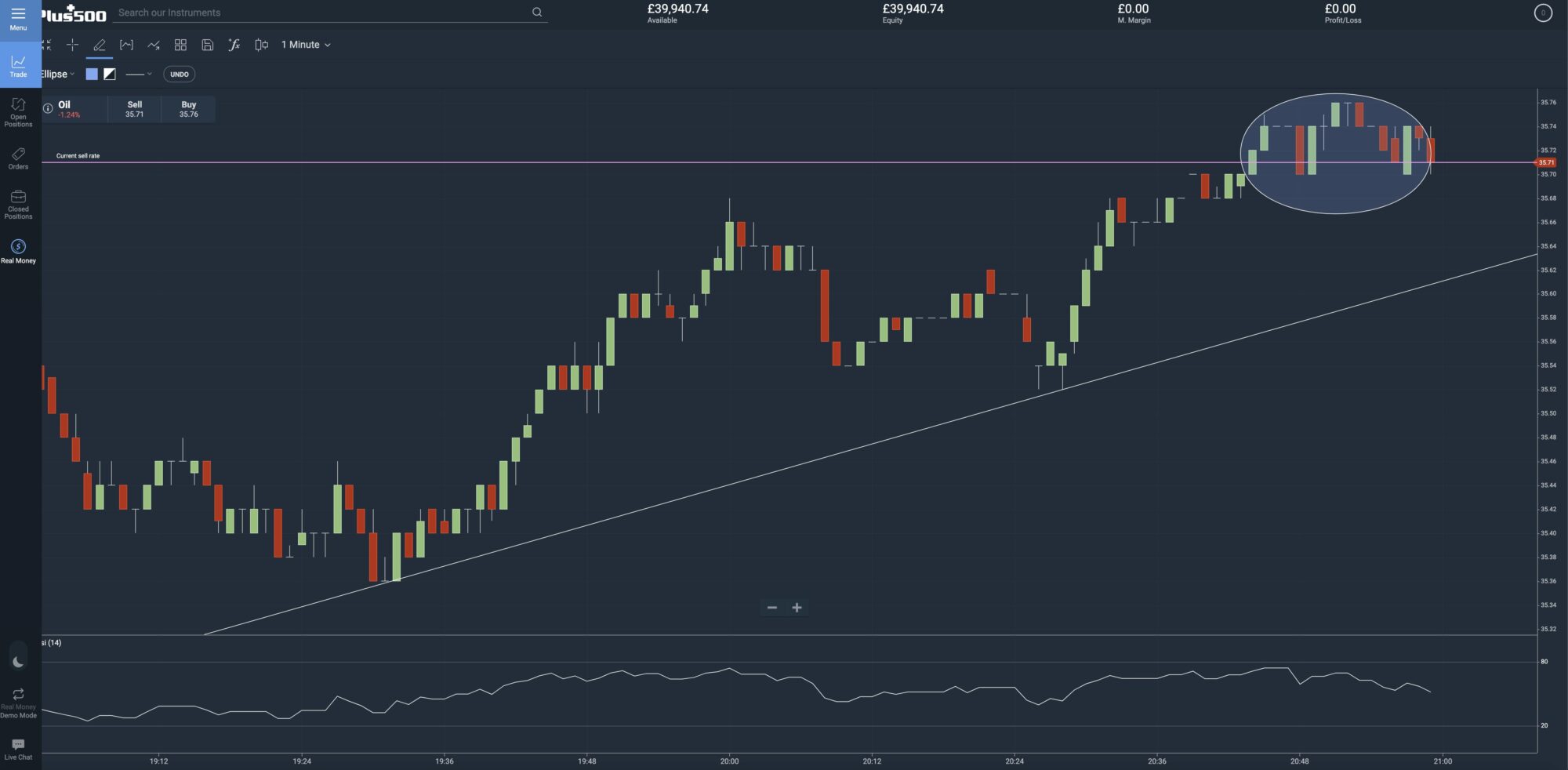The height and width of the screenshot is (770, 1568).
Task: Click the pencil drawing tool icon
Action: (x=100, y=45)
